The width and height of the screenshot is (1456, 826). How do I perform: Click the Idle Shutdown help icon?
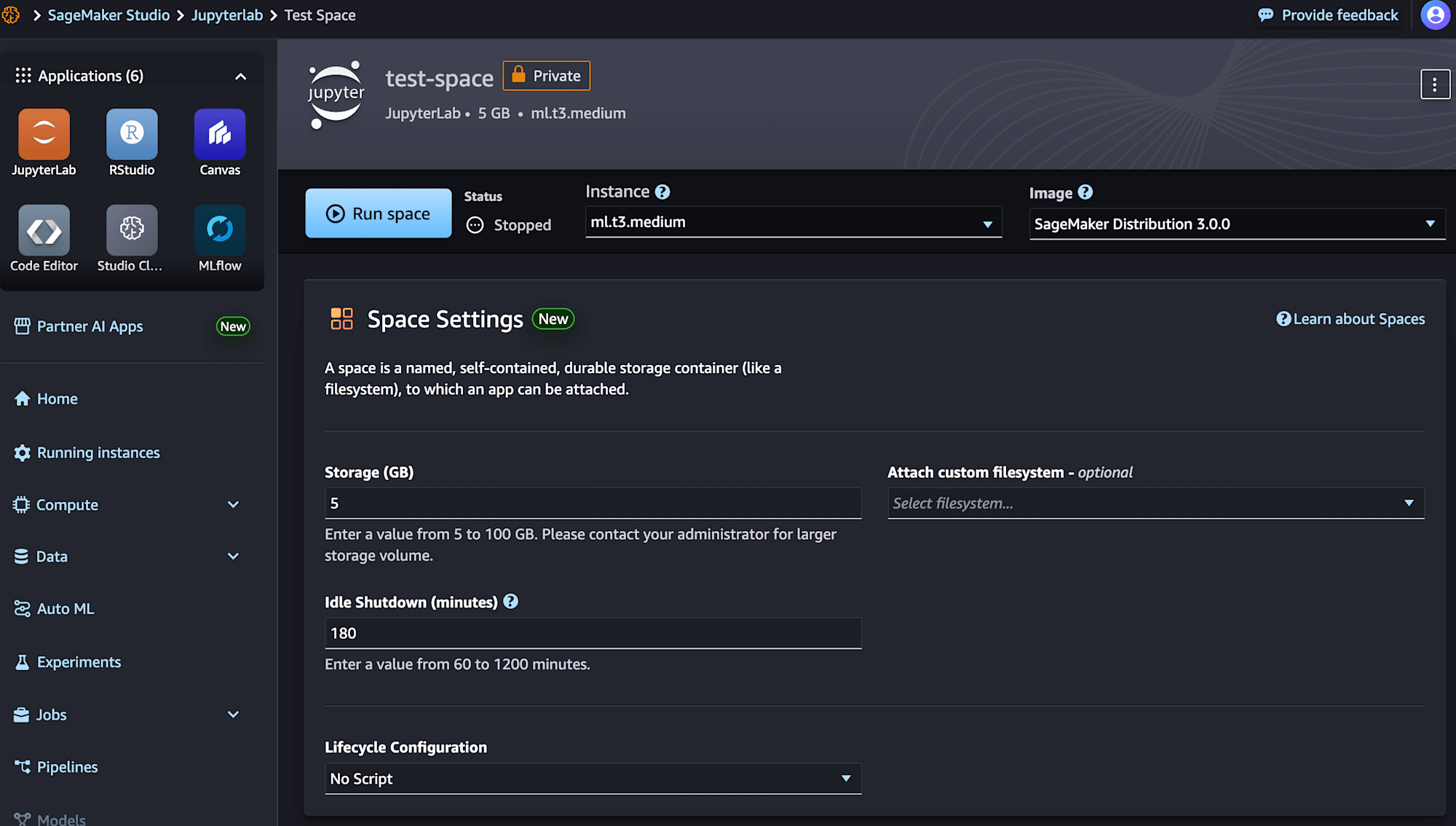[x=510, y=602]
